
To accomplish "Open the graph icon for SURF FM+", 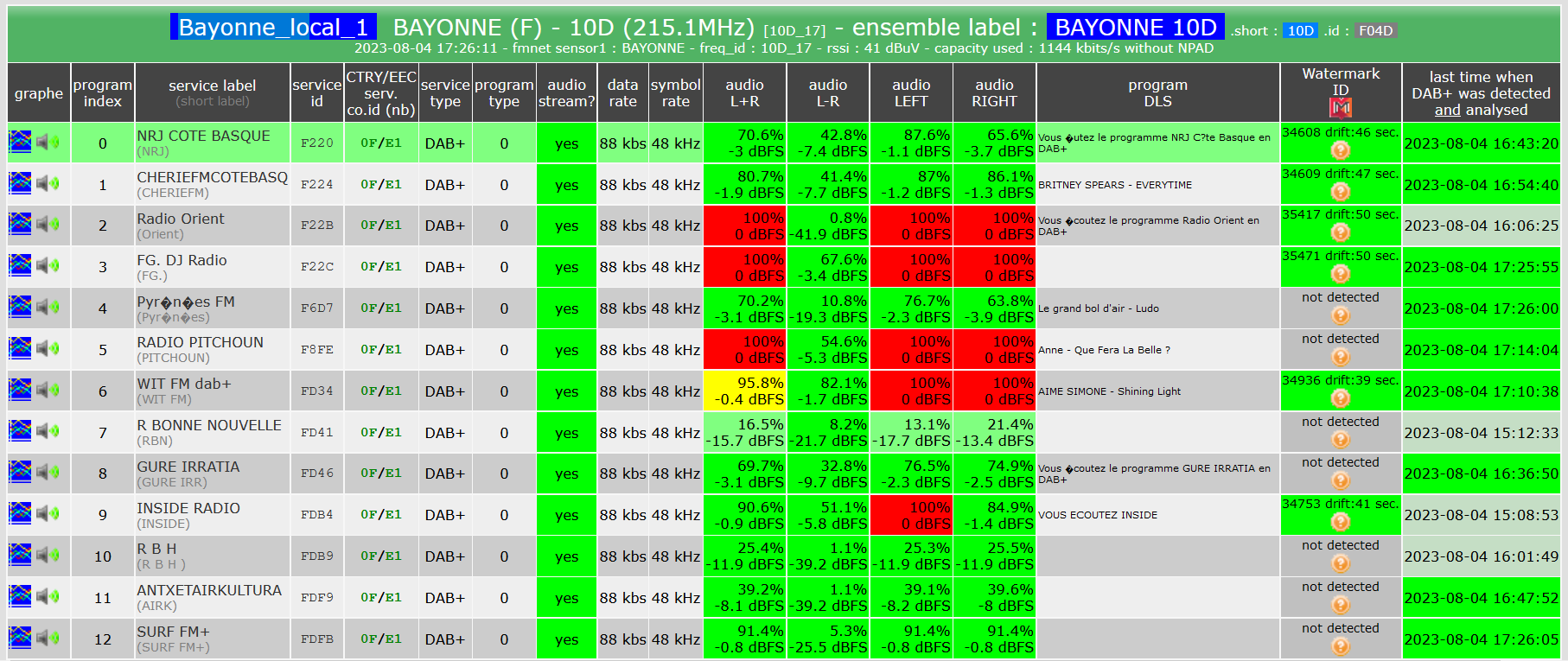I will click(x=20, y=638).
